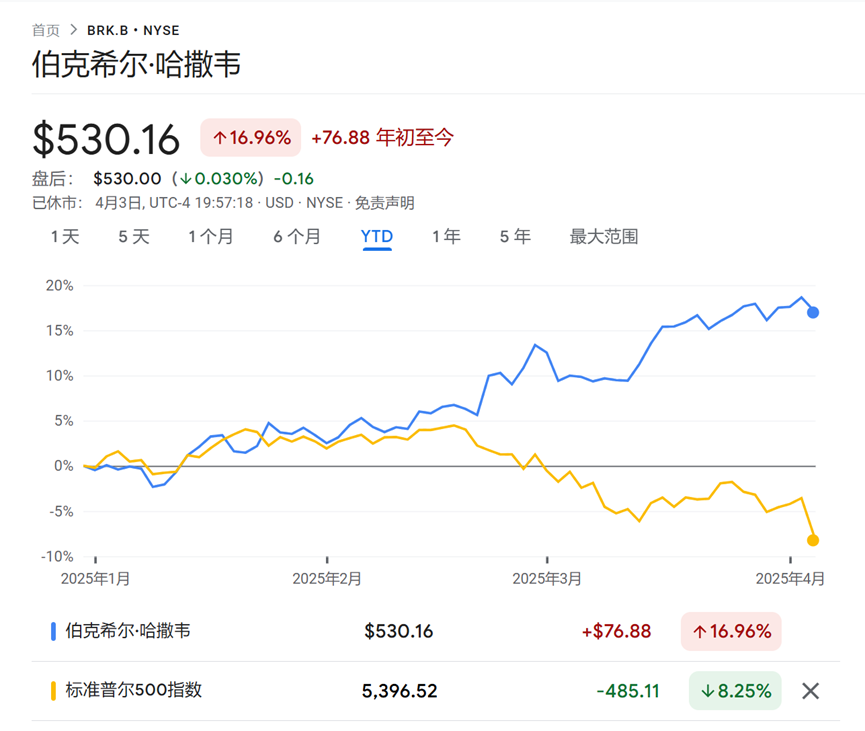Open the 1年 range selector
865x731 pixels.
445,237
